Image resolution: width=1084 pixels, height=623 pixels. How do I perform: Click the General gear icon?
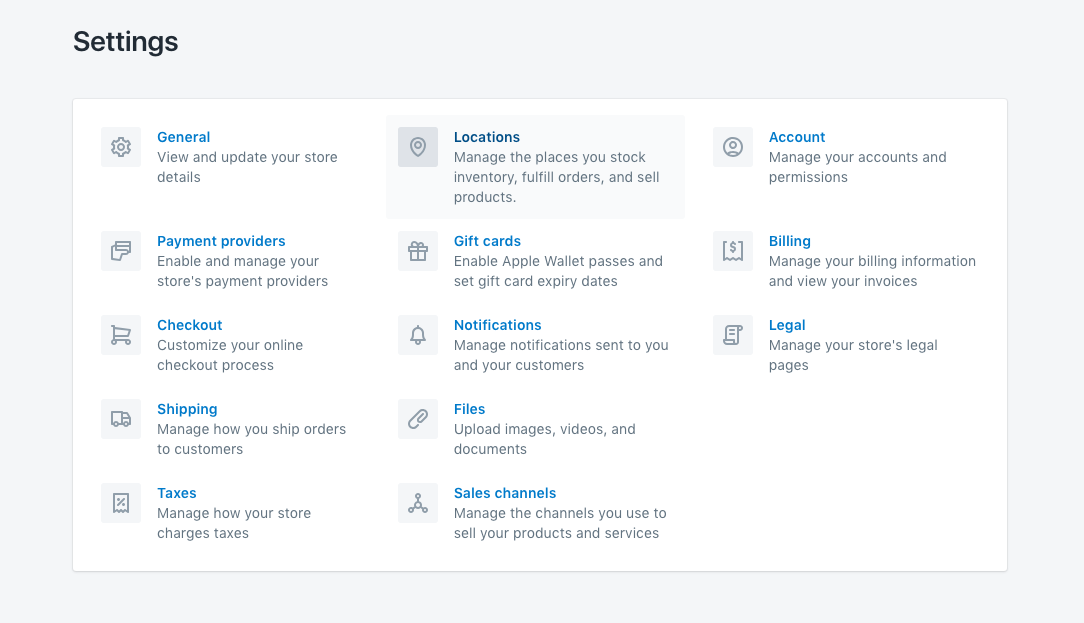(x=121, y=147)
